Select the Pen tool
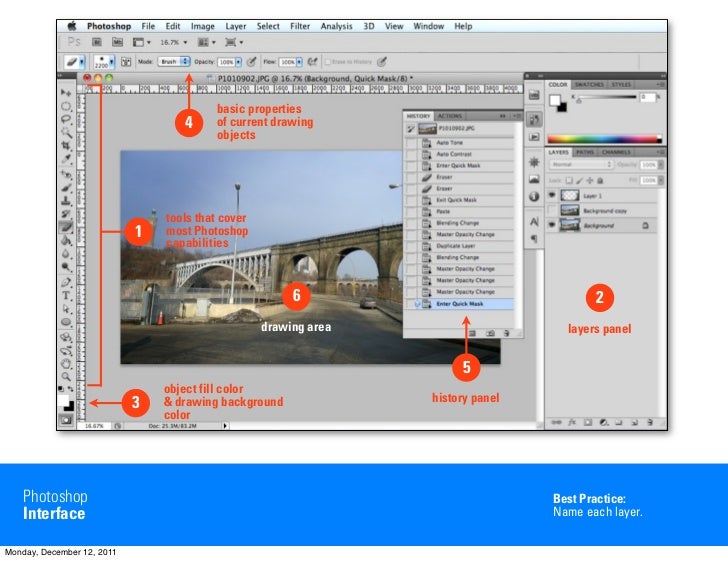The image size is (728, 561). coord(66,282)
